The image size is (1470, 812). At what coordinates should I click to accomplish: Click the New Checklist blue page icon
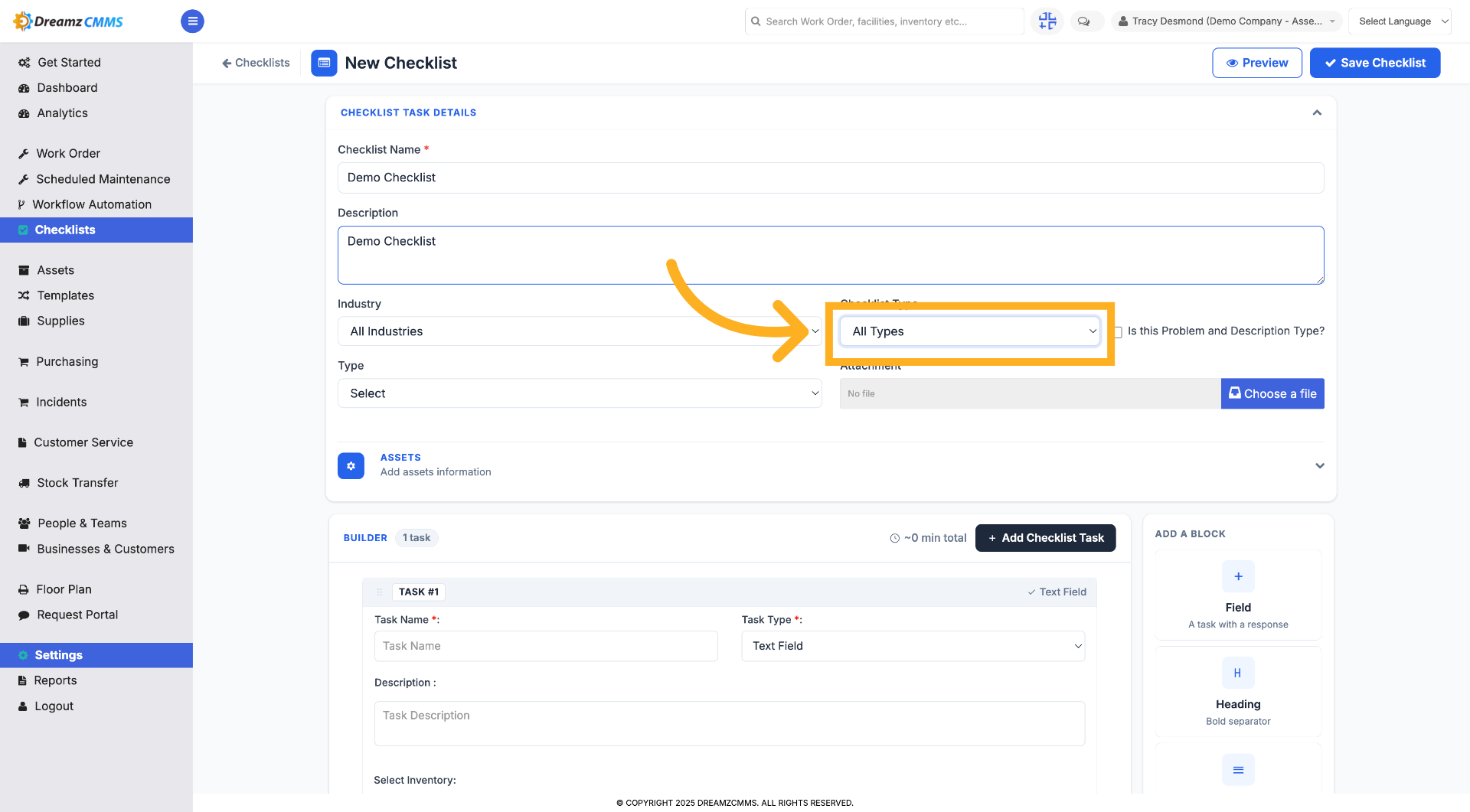click(x=324, y=63)
